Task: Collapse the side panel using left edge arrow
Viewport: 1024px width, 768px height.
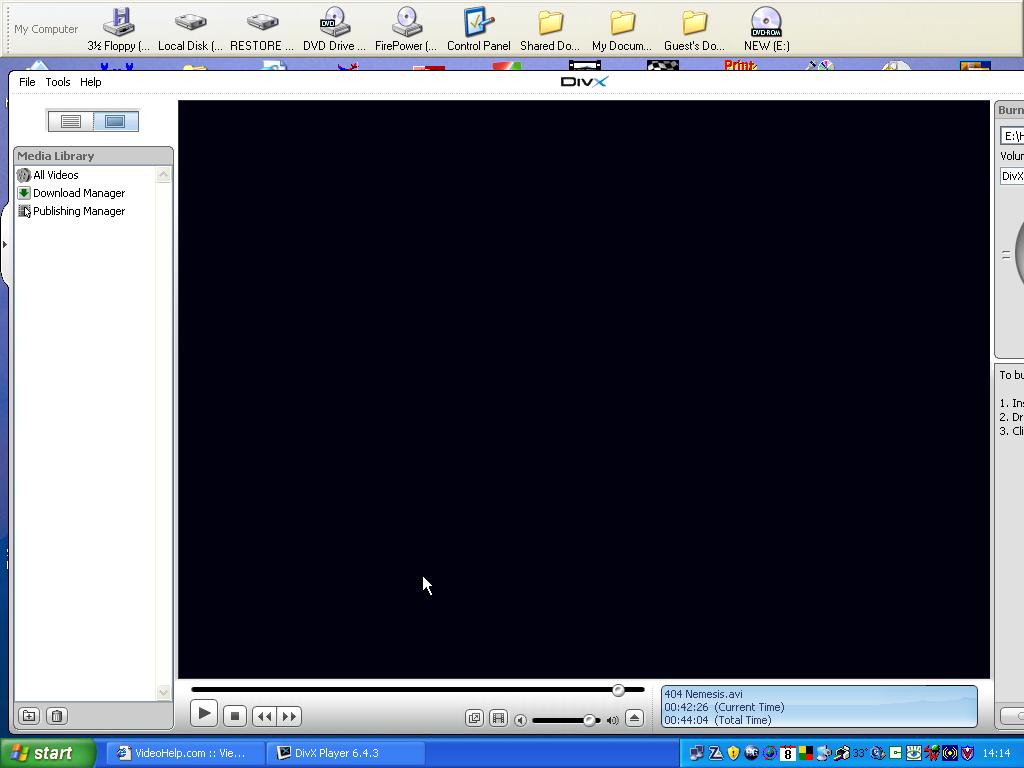Action: (5, 245)
